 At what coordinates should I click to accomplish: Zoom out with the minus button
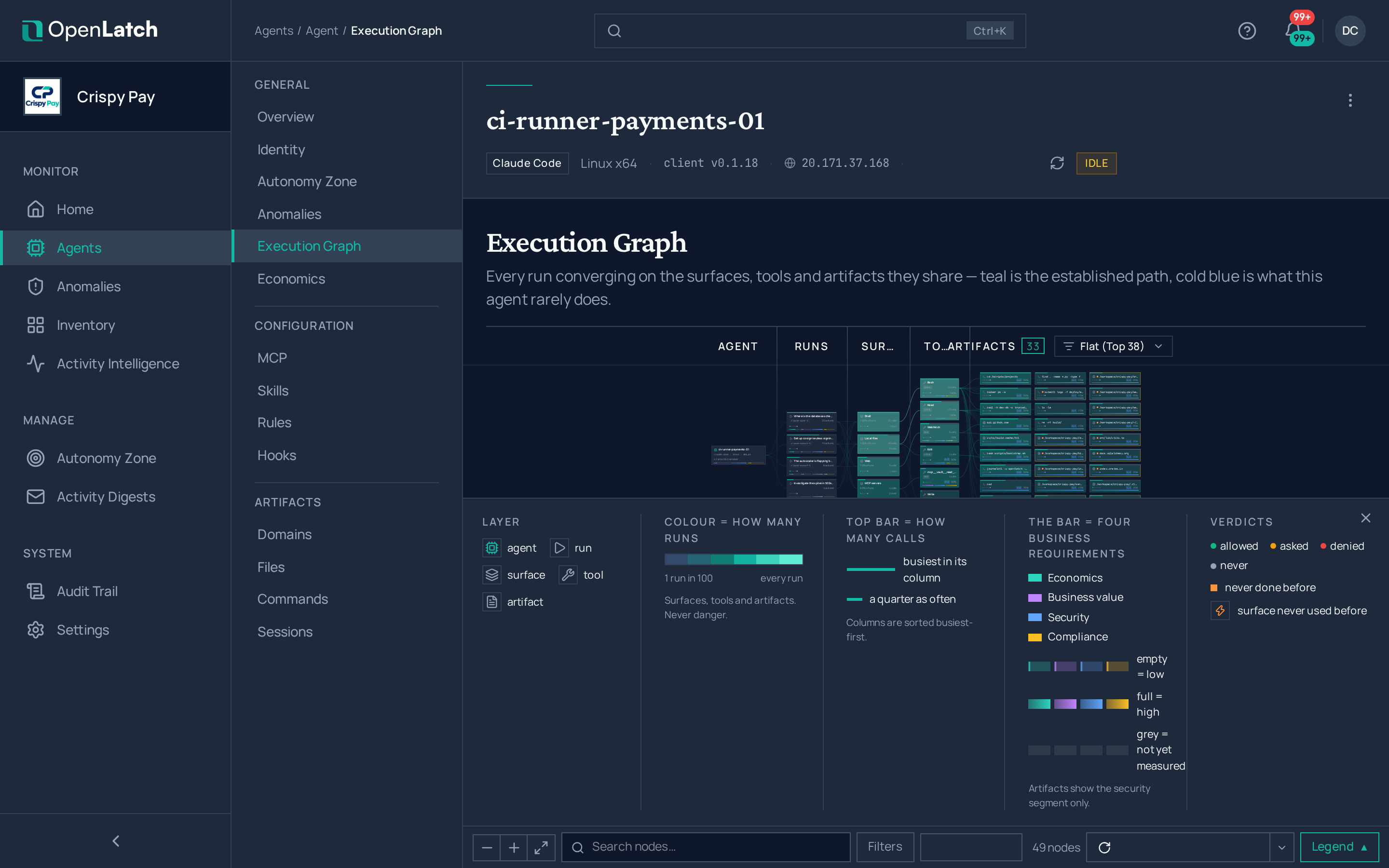coord(487,847)
